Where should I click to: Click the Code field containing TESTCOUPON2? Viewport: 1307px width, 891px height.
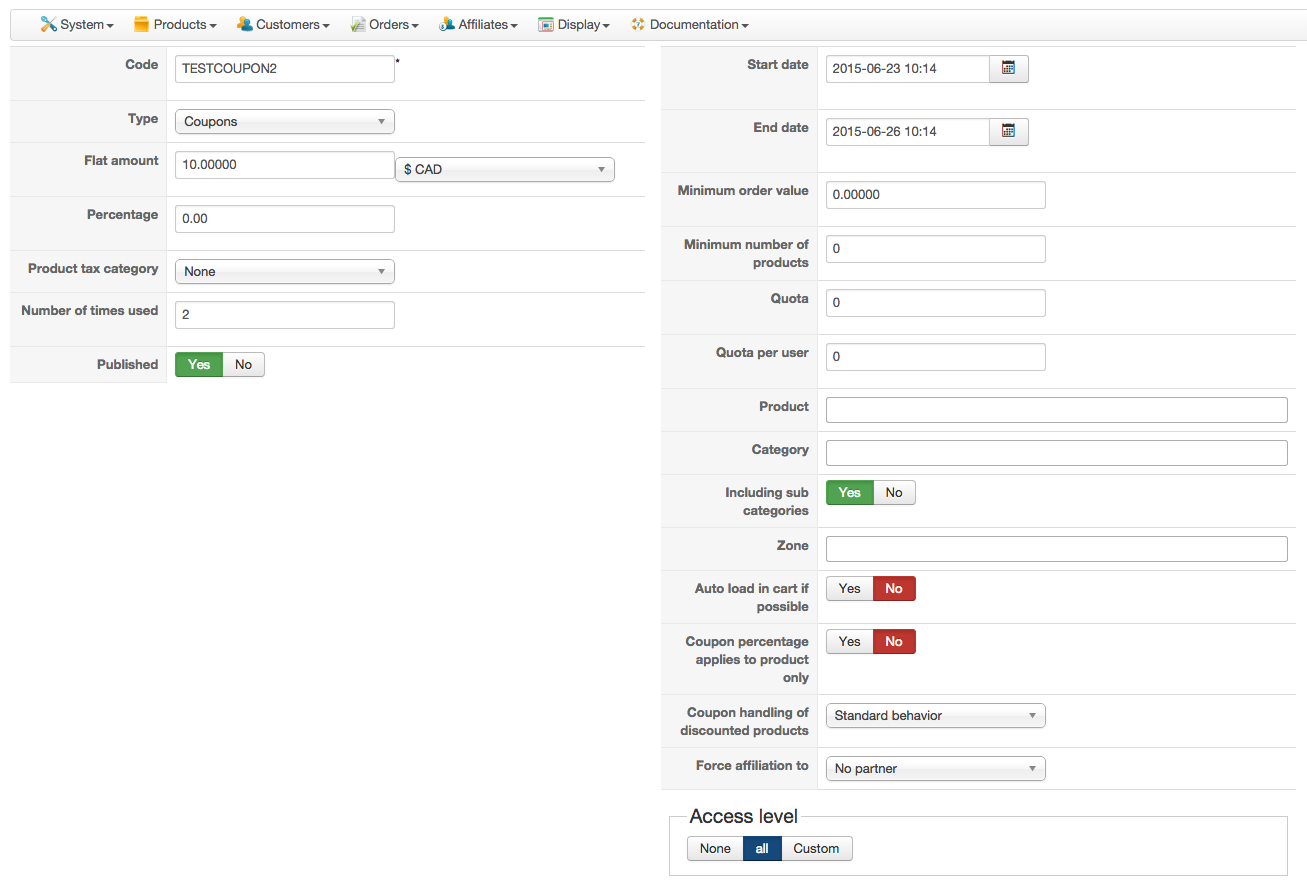pyautogui.click(x=285, y=69)
